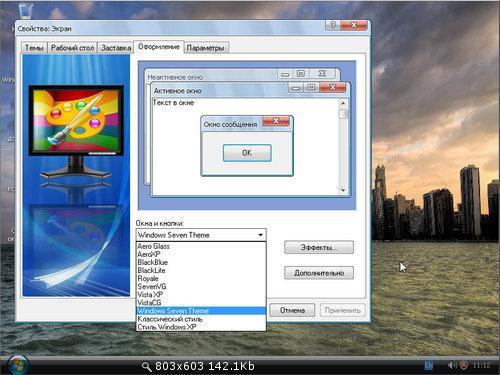Click the taskbar clock 11:12
This screenshot has height=375, width=500.
482,366
